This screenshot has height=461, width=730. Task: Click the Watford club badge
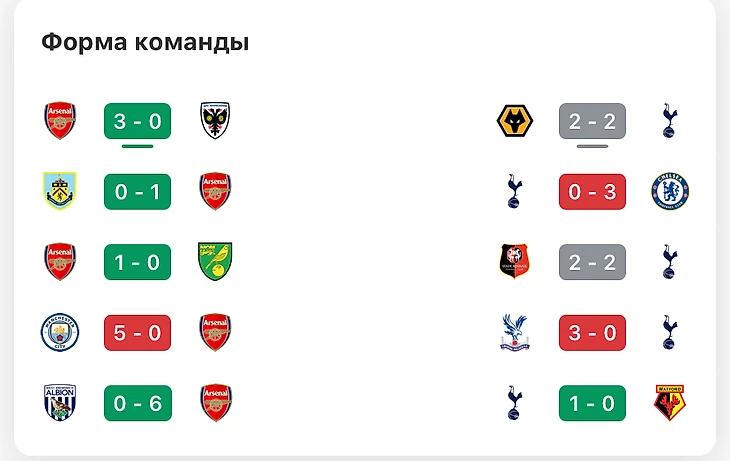point(670,402)
